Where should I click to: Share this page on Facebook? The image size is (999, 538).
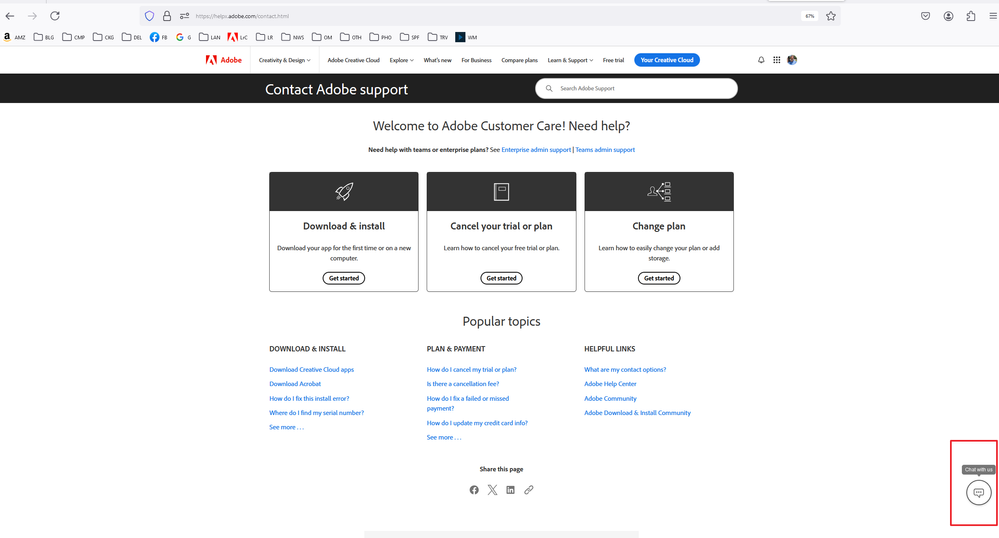point(474,490)
